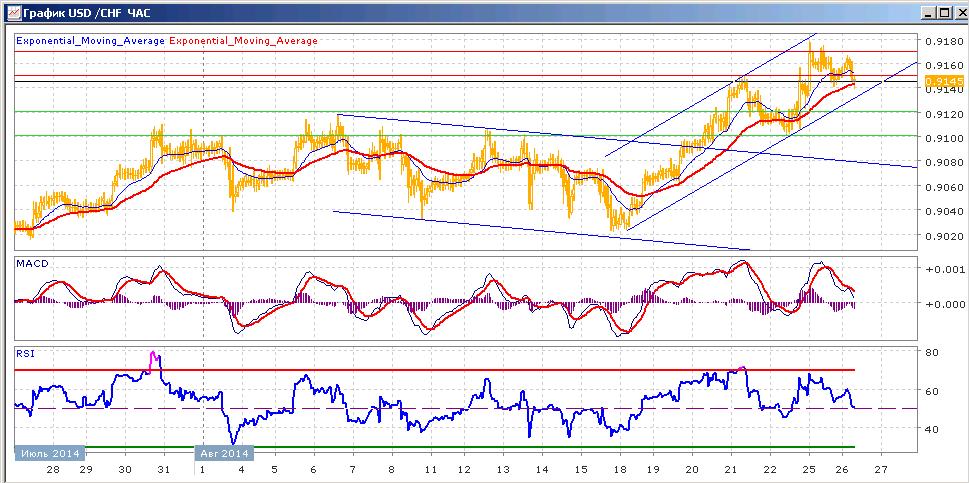970x483 pixels.
Task: Click the 'Июль 2014' month marker
Action: pos(50,453)
